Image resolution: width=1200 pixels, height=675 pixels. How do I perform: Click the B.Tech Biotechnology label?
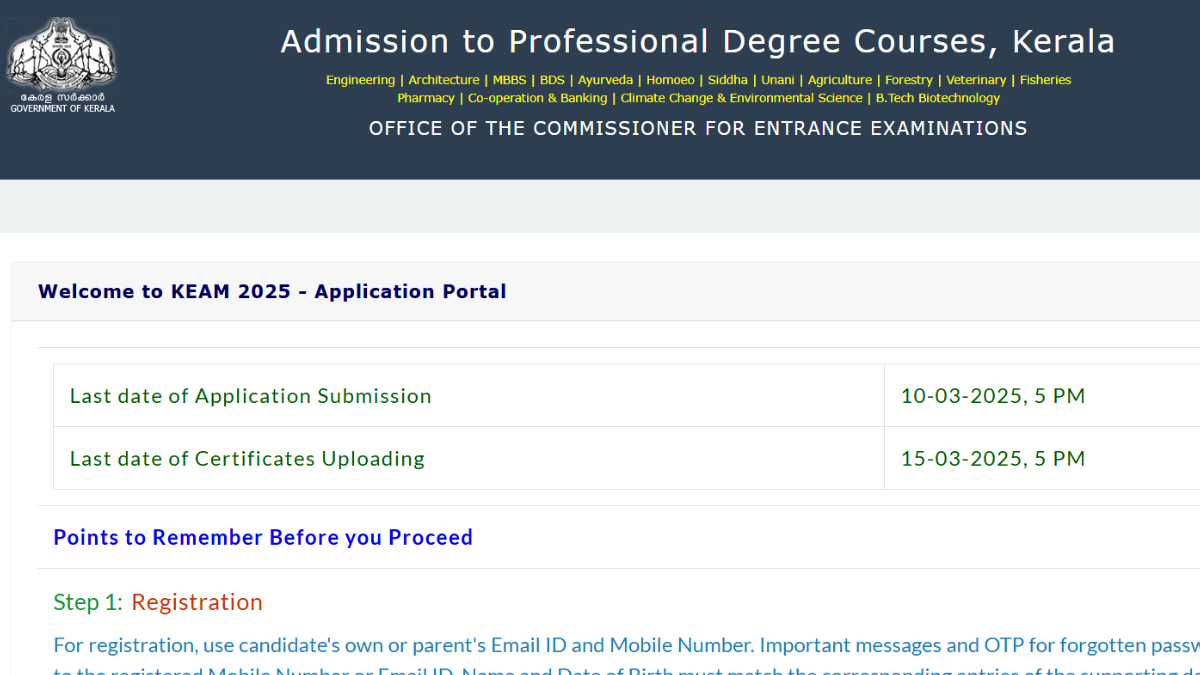(x=938, y=98)
